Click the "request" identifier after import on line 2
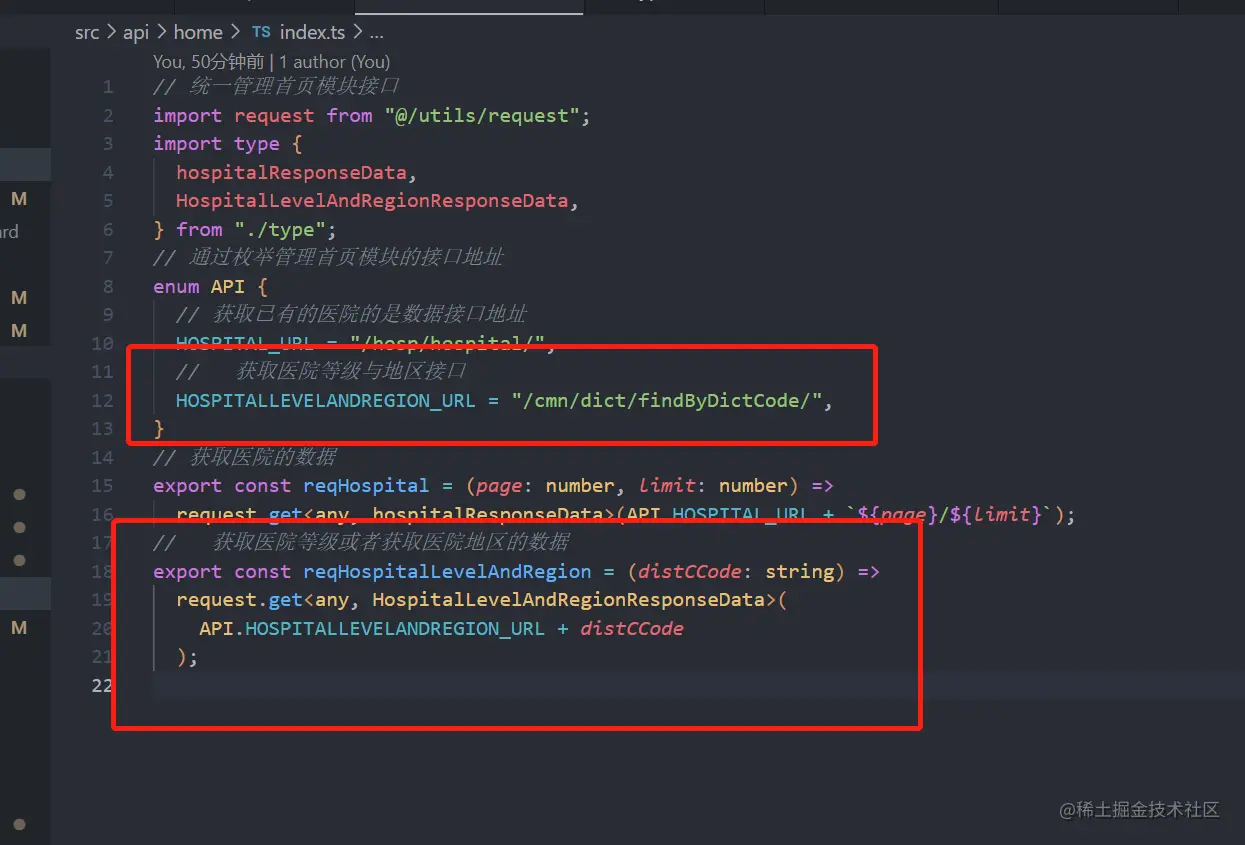This screenshot has height=845, width=1245. (274, 116)
